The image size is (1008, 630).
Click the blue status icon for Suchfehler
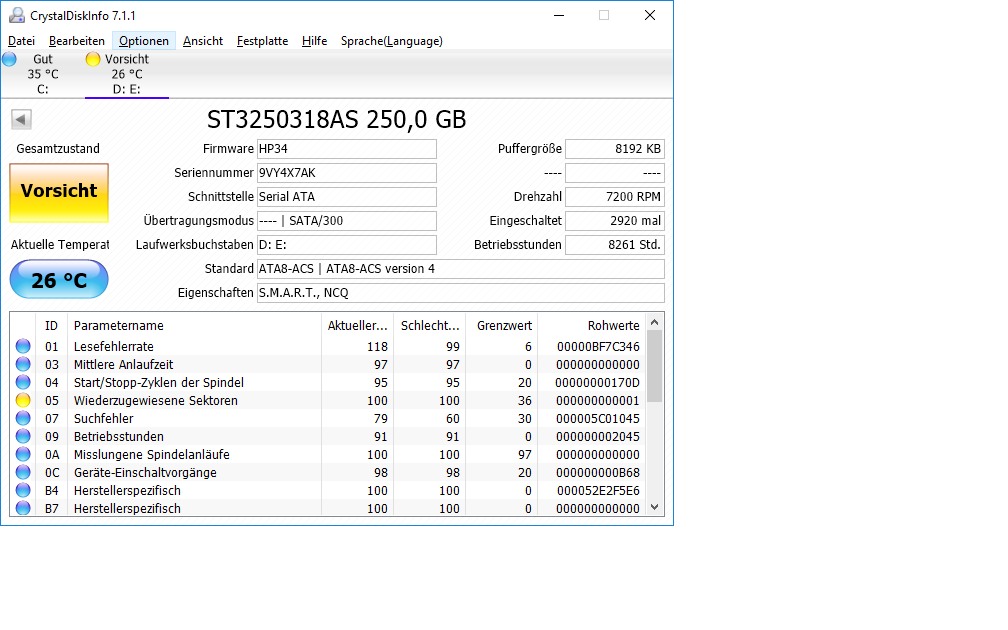pyautogui.click(x=23, y=418)
